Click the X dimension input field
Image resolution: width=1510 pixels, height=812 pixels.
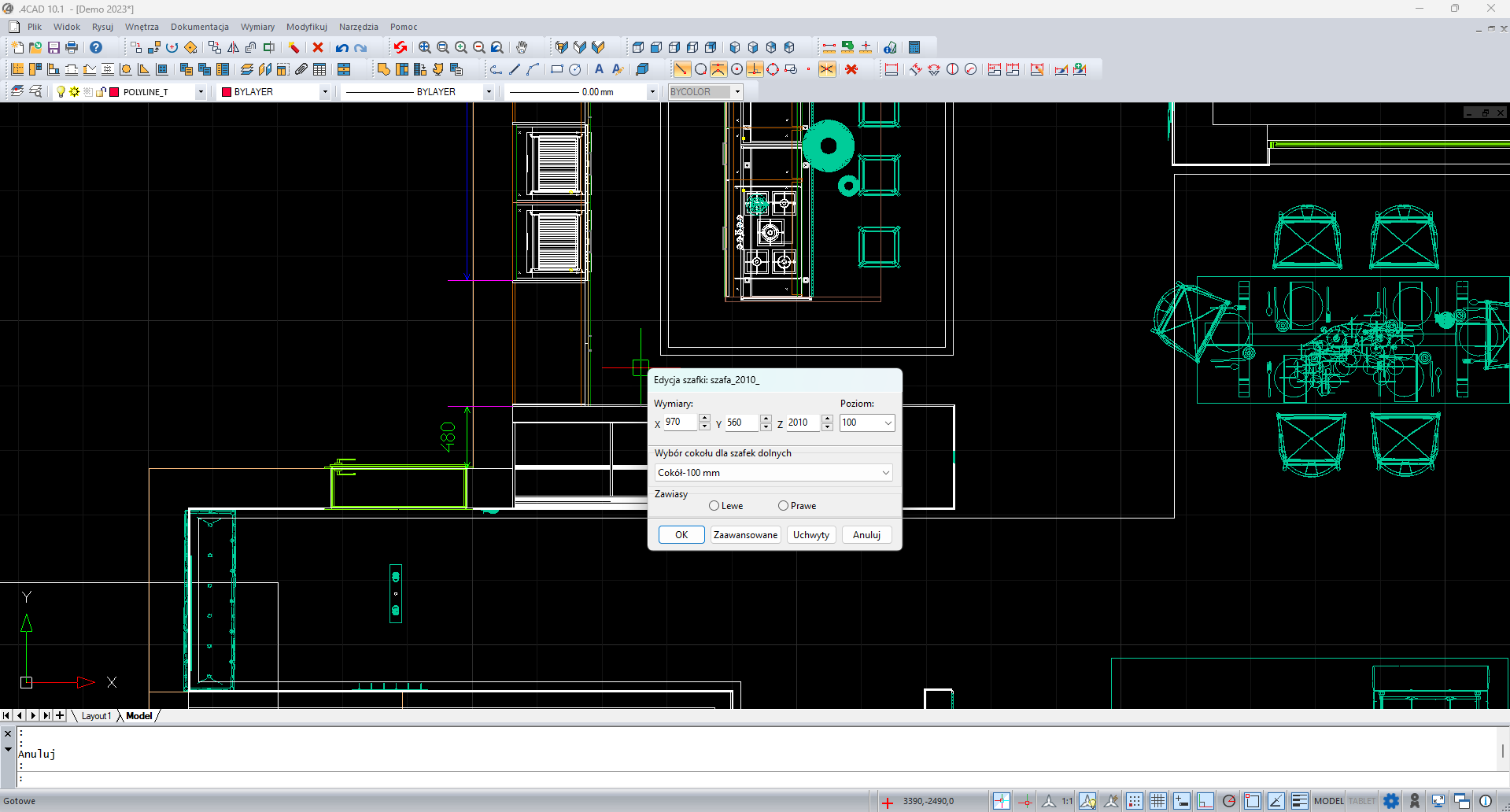pos(680,423)
